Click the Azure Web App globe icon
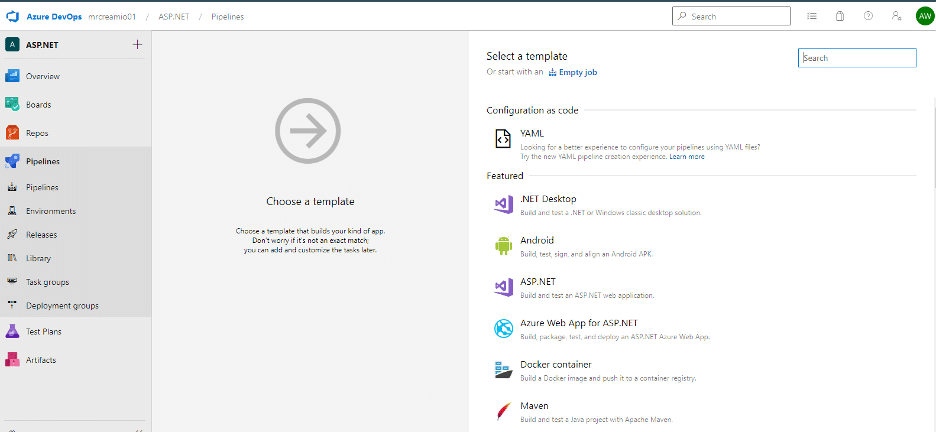Viewport: 936px width, 432px height. click(x=503, y=328)
